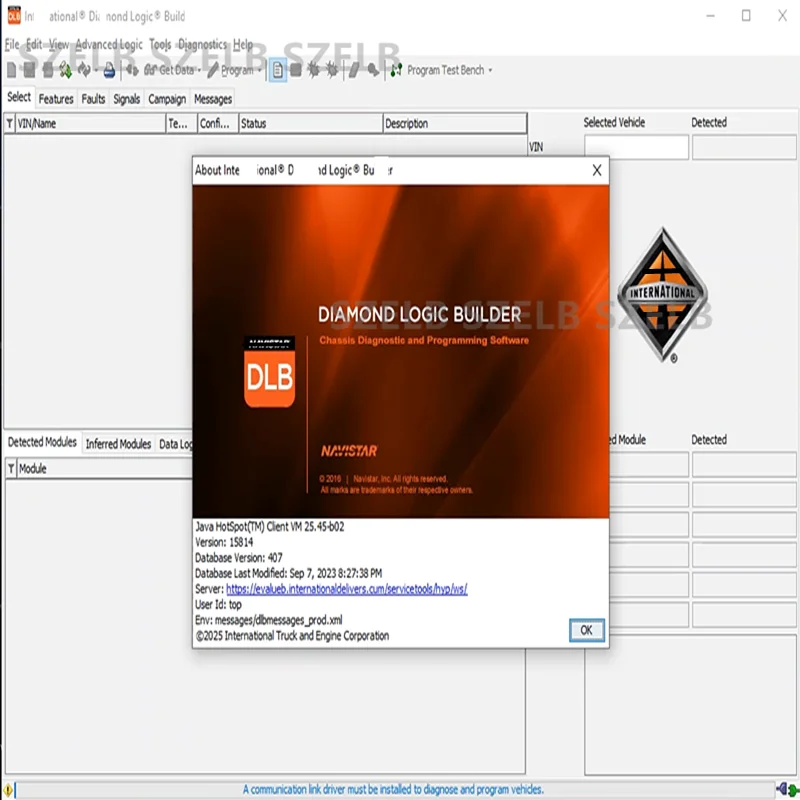The width and height of the screenshot is (800, 800).
Task: Click the blue Print toolbar icon
Action: coord(109,70)
